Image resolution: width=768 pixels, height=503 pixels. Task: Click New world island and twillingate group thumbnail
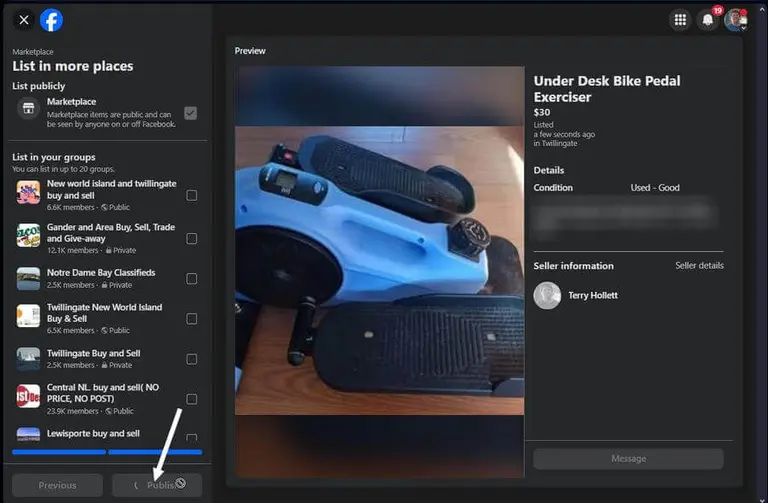(28, 192)
